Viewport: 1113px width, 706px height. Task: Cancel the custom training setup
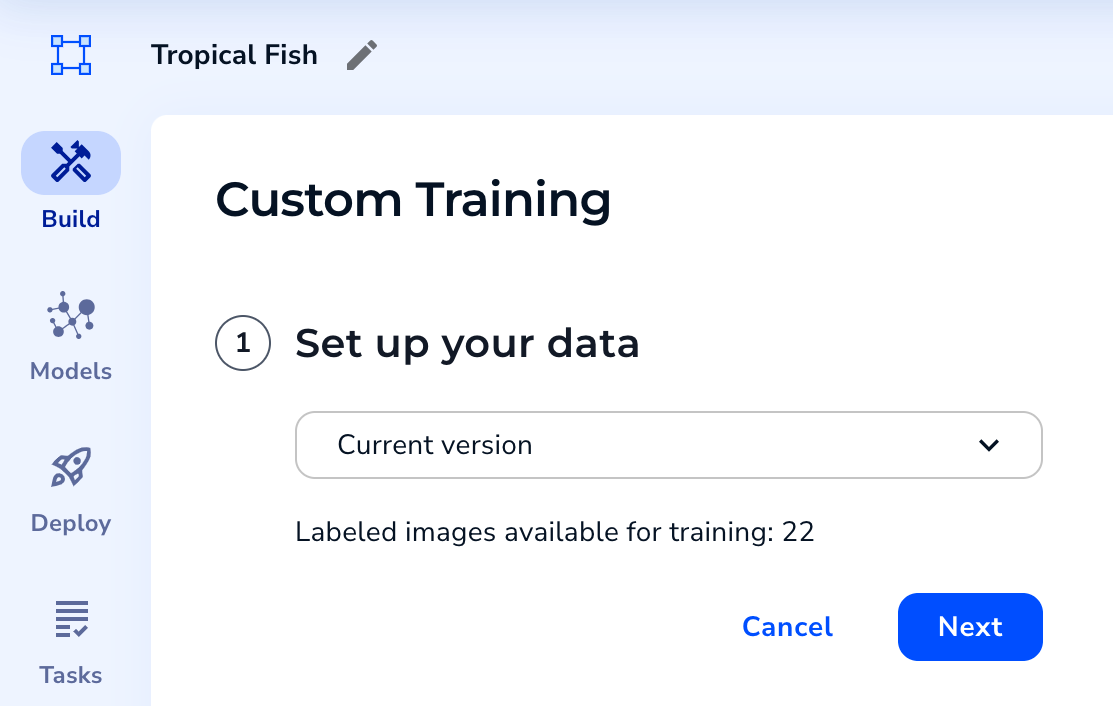786,627
